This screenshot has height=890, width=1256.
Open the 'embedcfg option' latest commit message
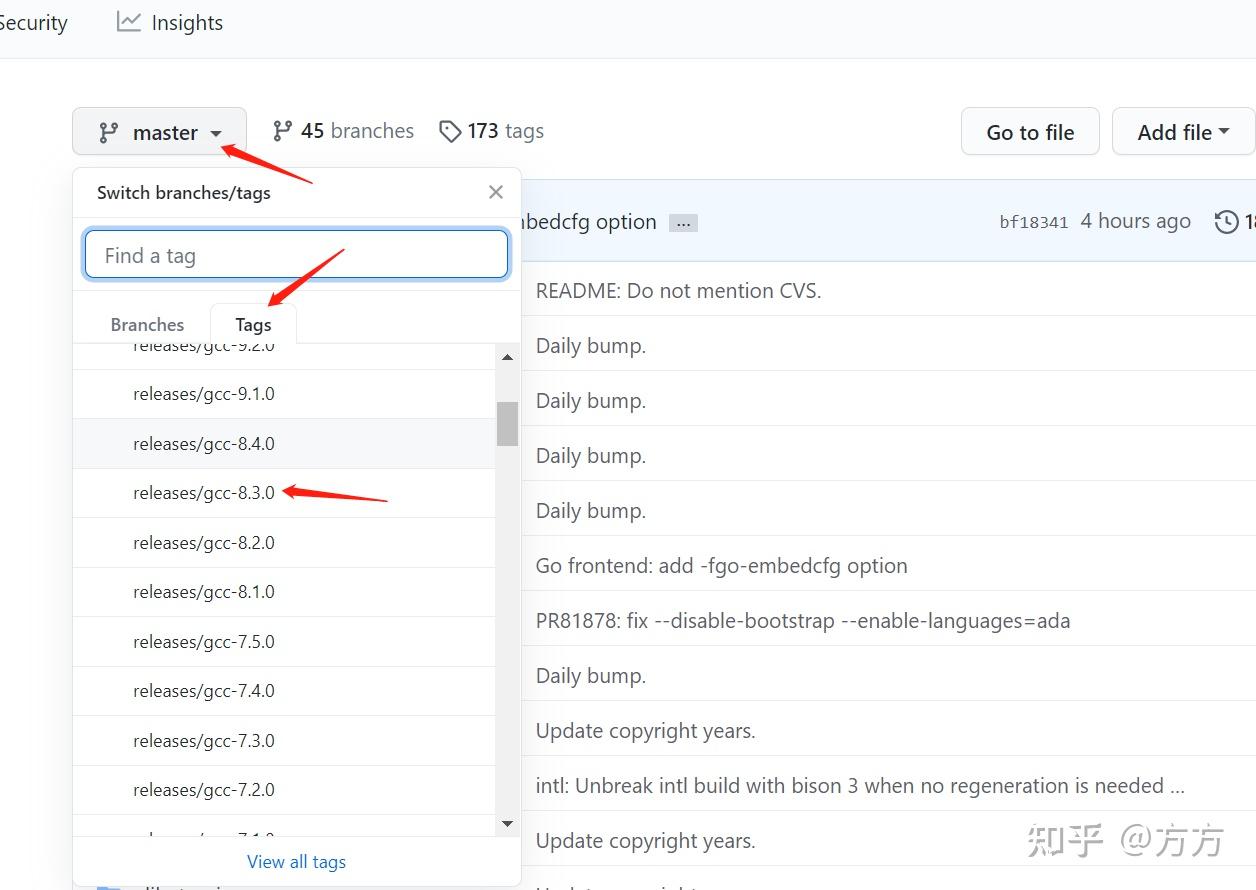click(x=590, y=222)
